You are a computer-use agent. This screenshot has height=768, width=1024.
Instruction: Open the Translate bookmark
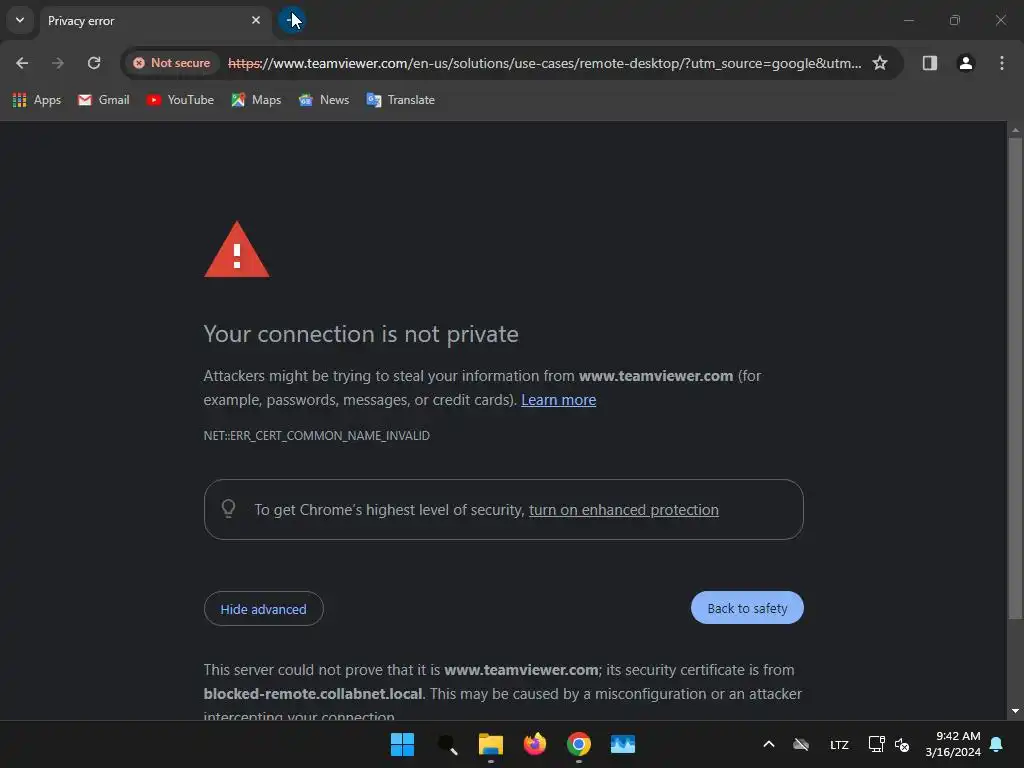pyautogui.click(x=400, y=100)
